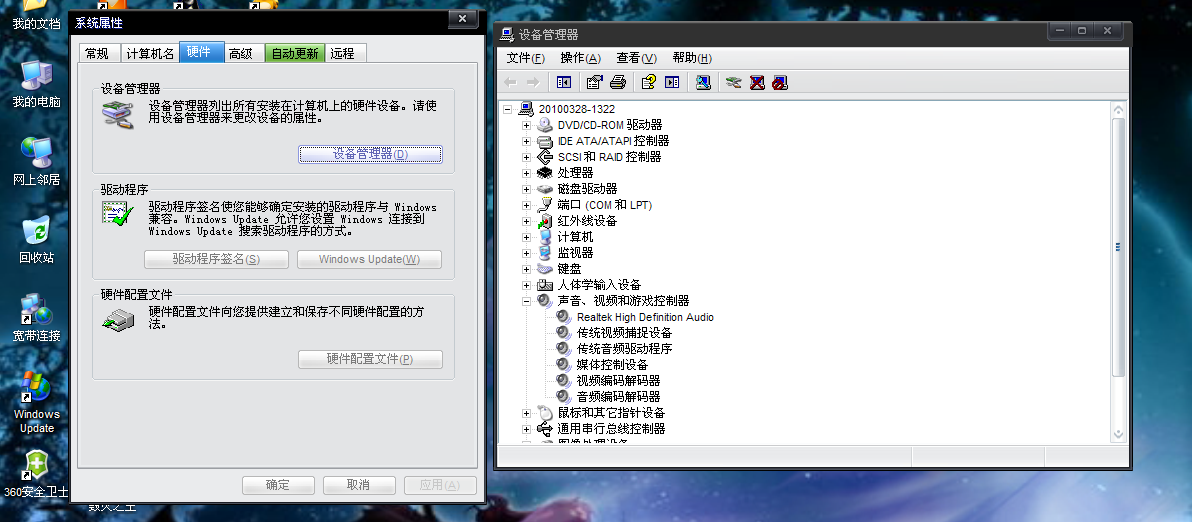Click 确定 button in 系统属性
This screenshot has width=1192, height=522.
click(x=278, y=485)
